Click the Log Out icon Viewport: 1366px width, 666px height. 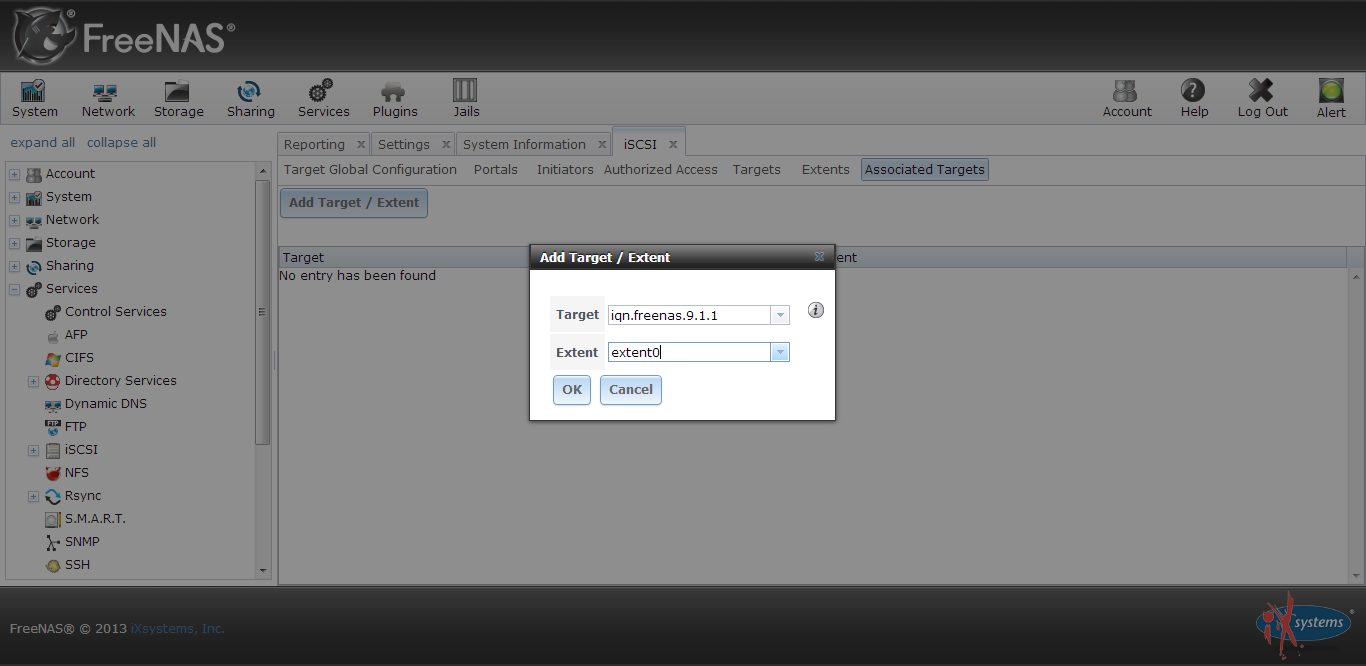coord(1262,99)
